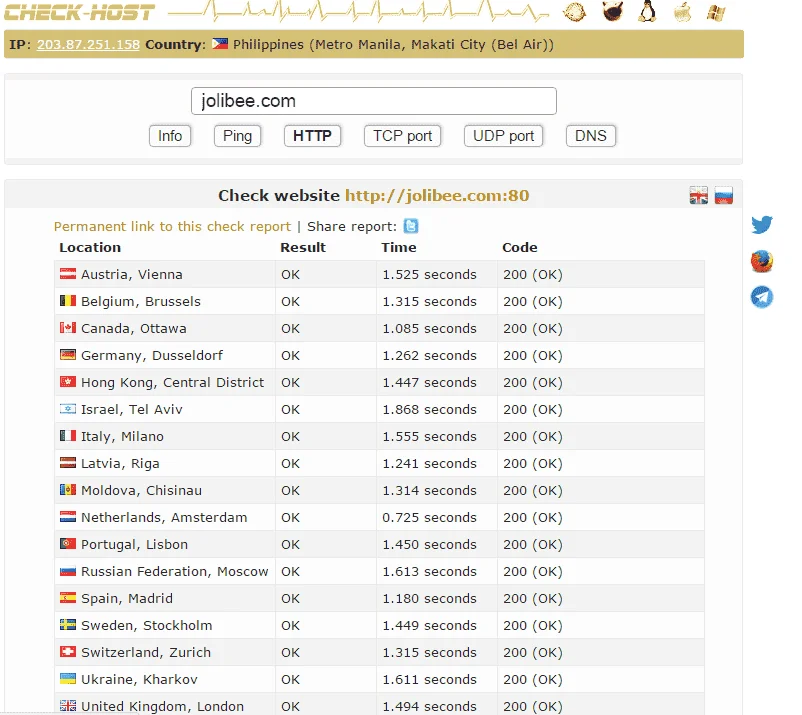Click the Firefox icon on sidebar
This screenshot has width=802, height=715.
click(x=762, y=261)
